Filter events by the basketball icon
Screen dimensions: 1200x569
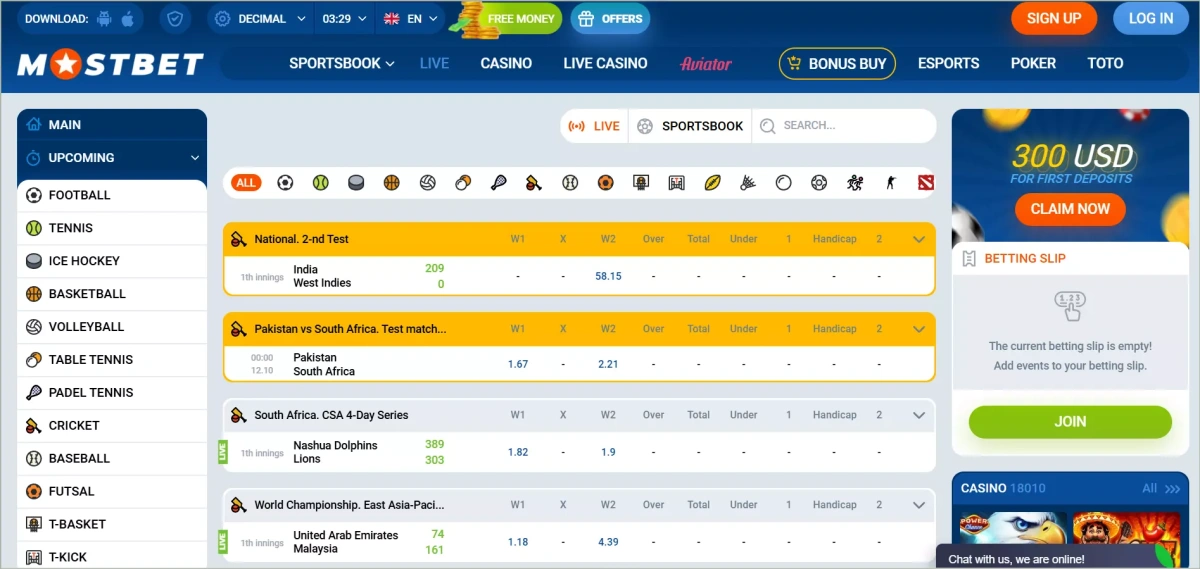click(391, 183)
